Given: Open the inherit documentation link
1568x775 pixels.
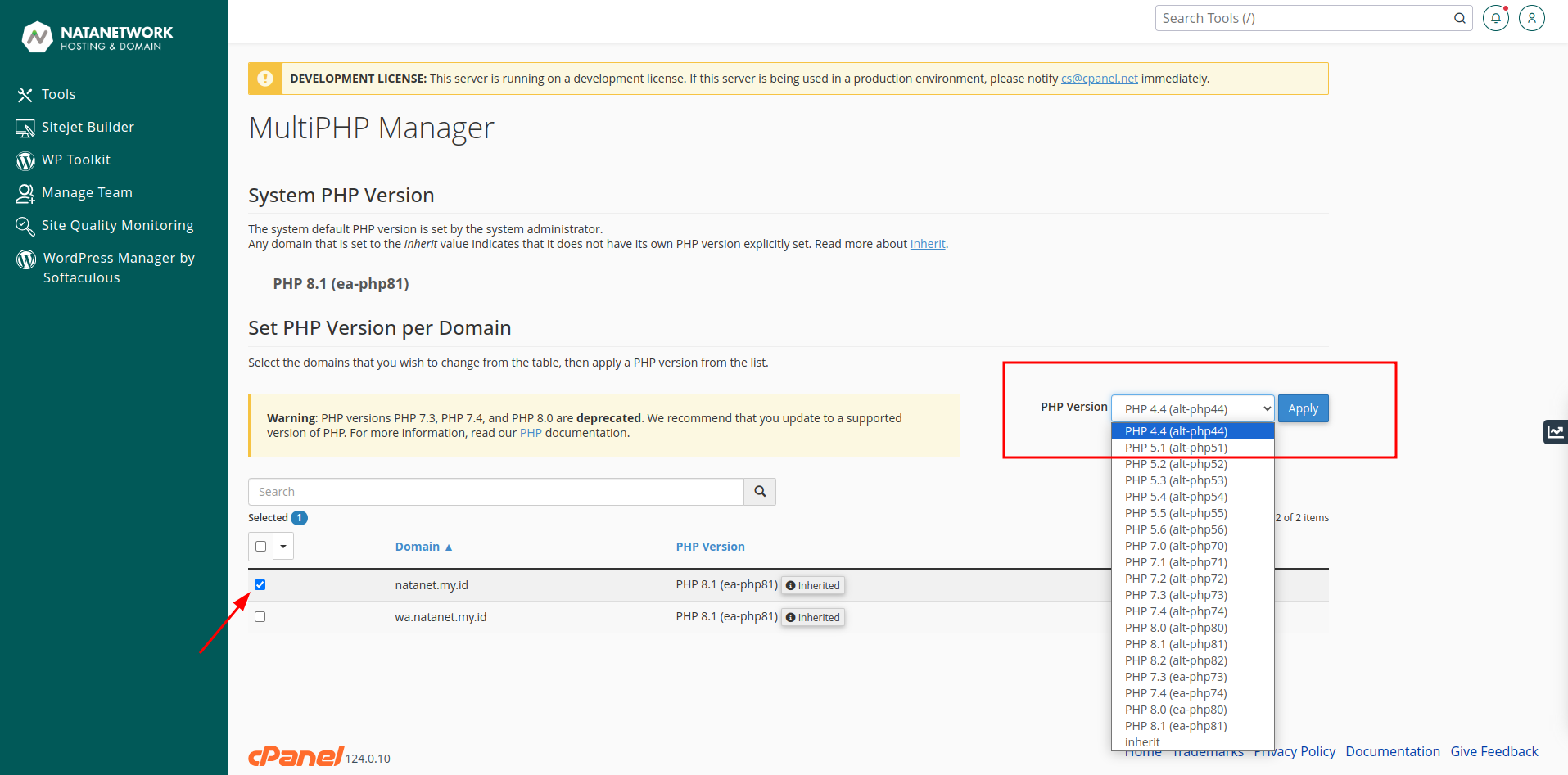Looking at the screenshot, I should (928, 244).
